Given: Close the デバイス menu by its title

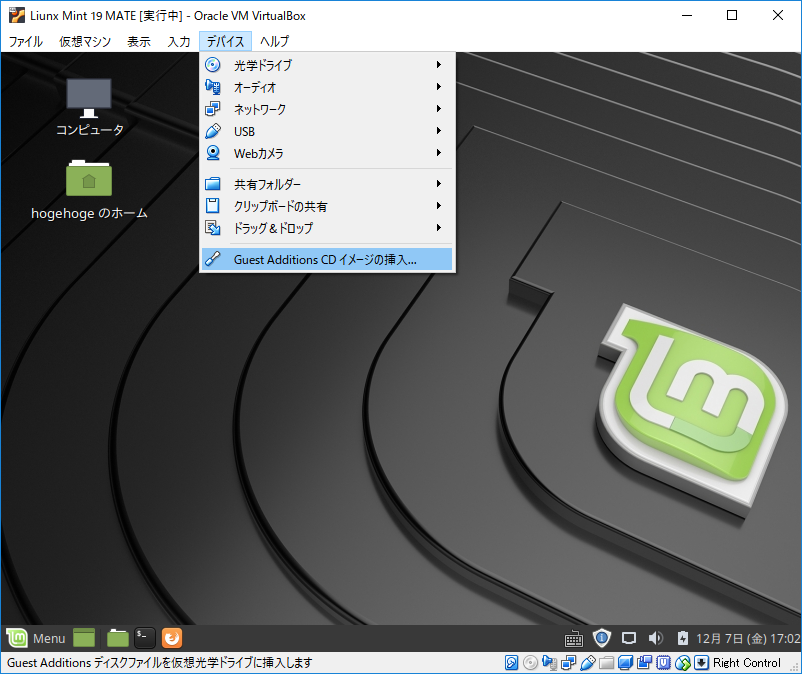Looking at the screenshot, I should [x=226, y=41].
